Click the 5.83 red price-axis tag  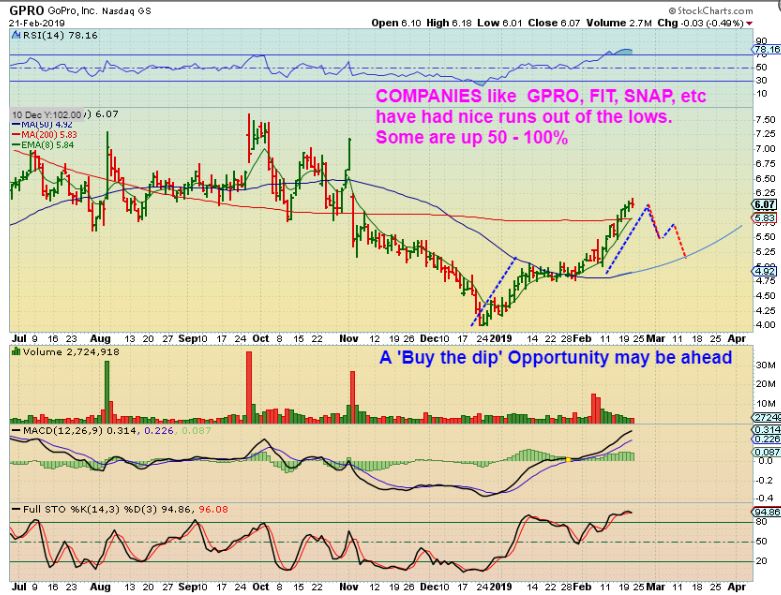point(764,218)
